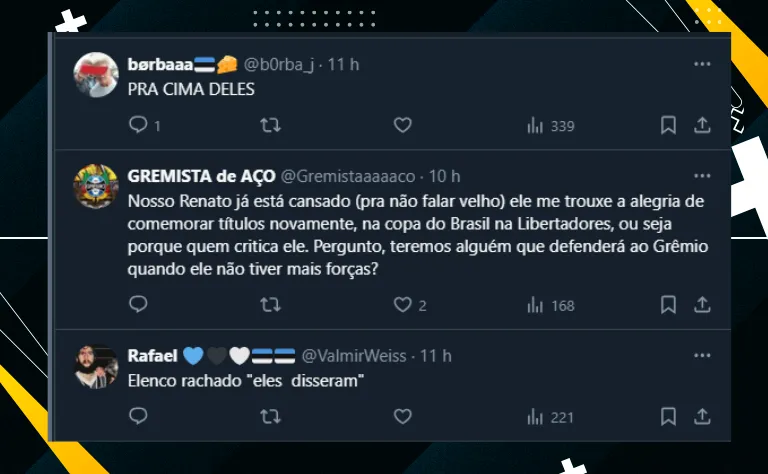This screenshot has width=768, height=474.
Task: Open more options on GREMISTA de AÇO's tweet
Action: coord(702,176)
